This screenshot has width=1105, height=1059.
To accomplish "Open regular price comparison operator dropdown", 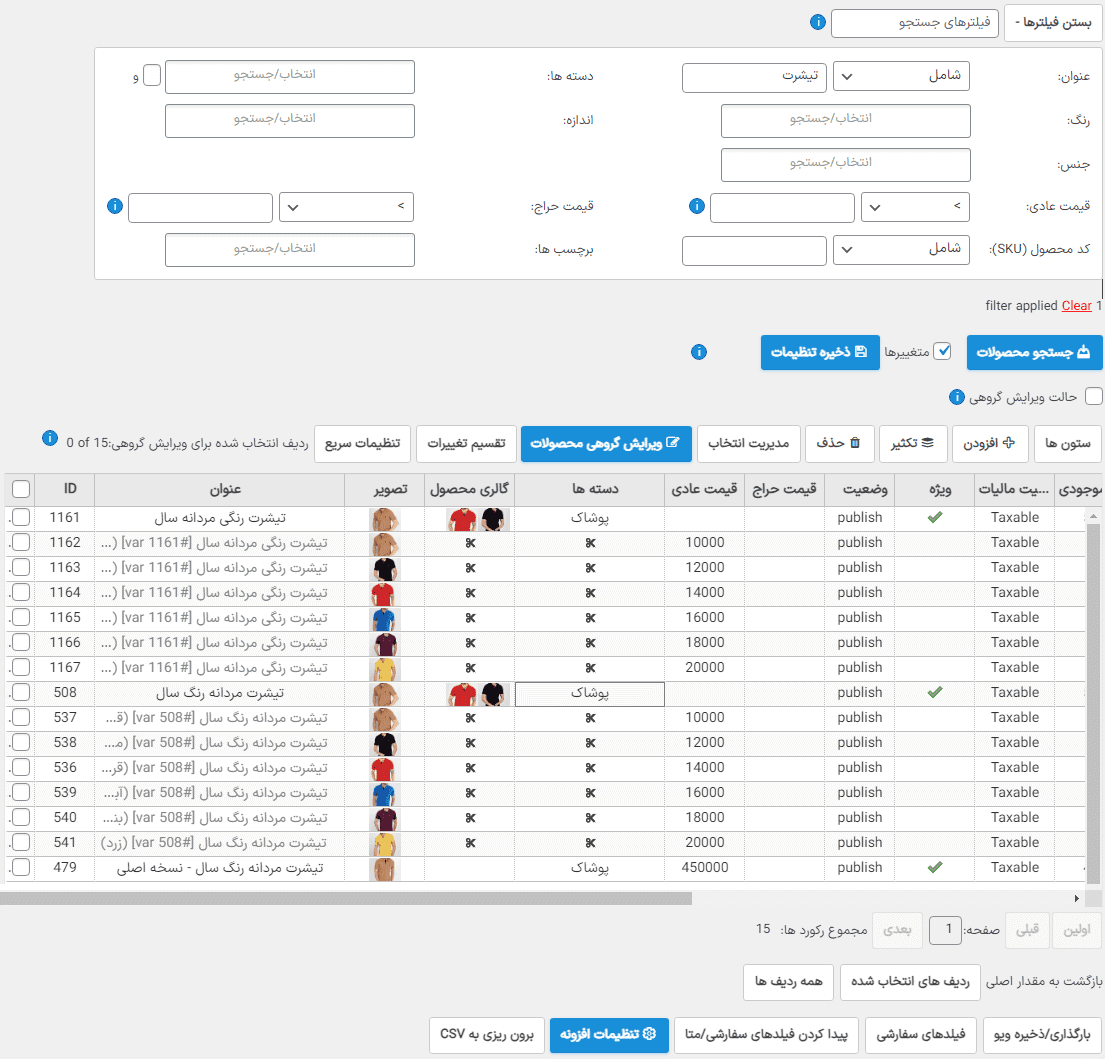I will 915,207.
